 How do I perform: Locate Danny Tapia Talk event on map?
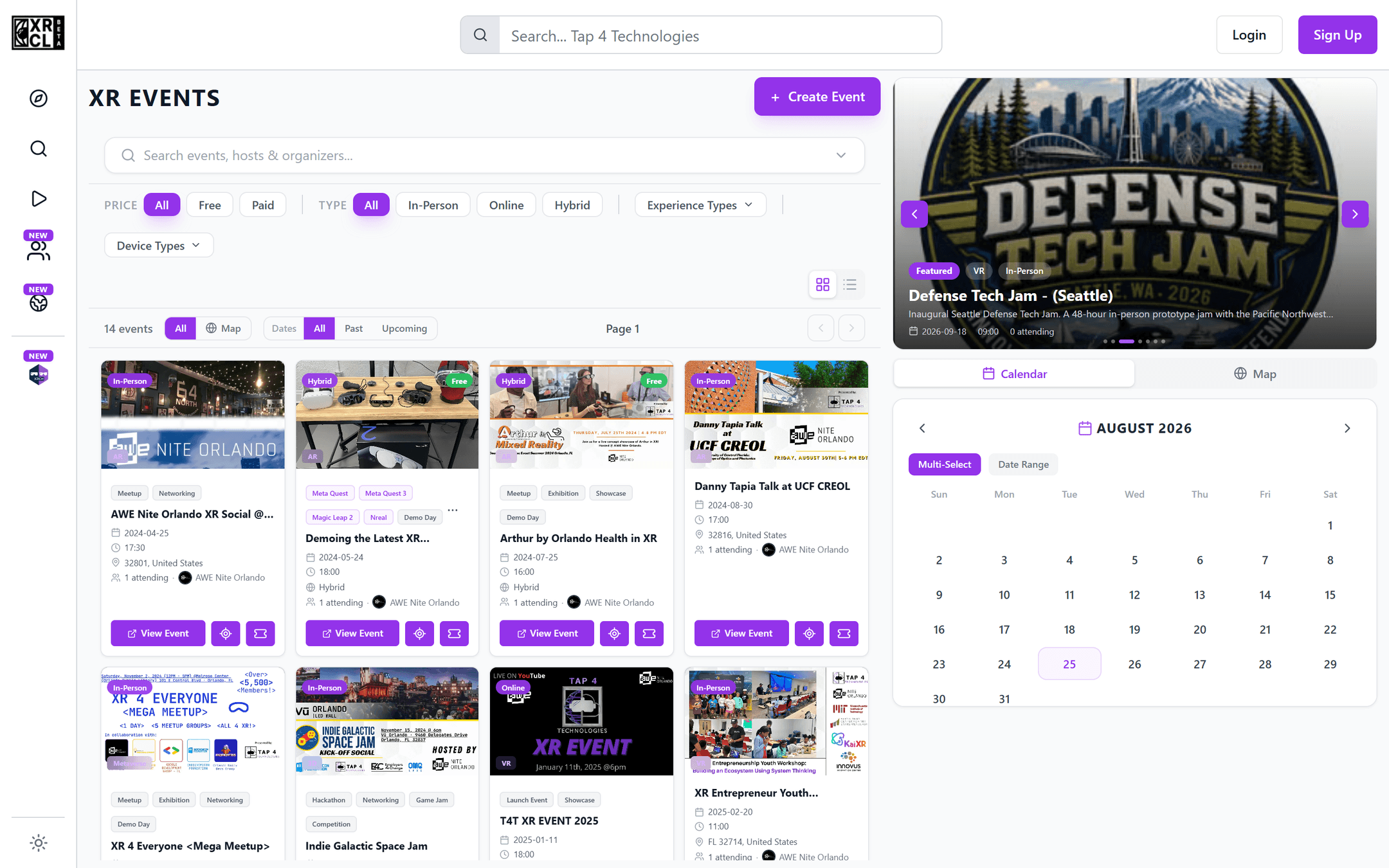pos(809,633)
